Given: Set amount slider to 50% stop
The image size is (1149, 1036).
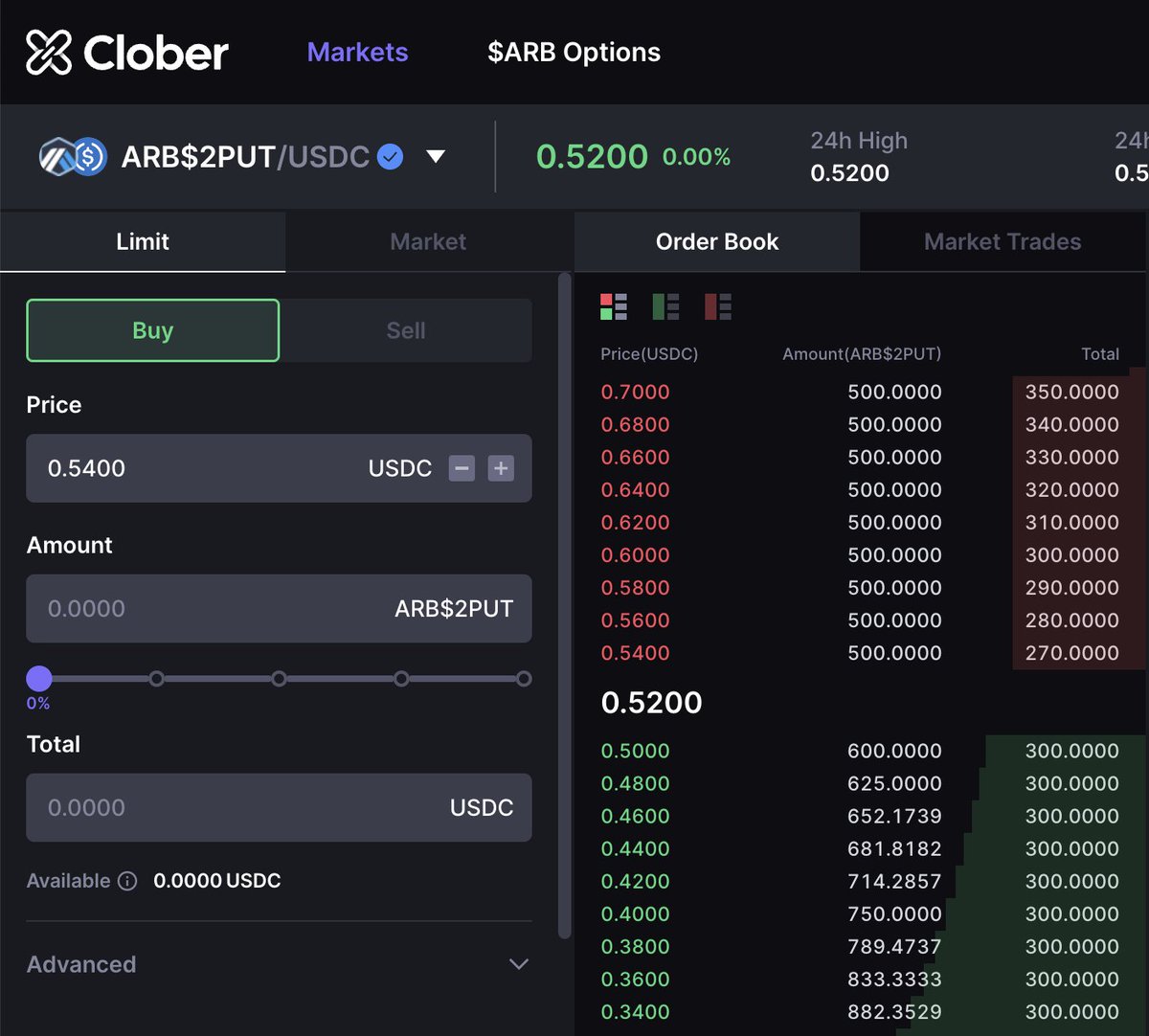Looking at the screenshot, I should click(x=279, y=679).
